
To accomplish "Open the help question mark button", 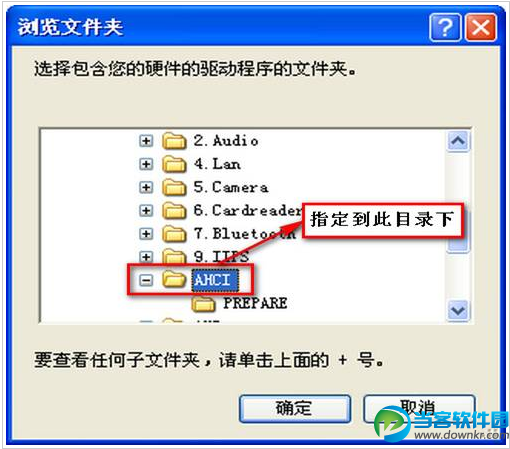I will (445, 27).
